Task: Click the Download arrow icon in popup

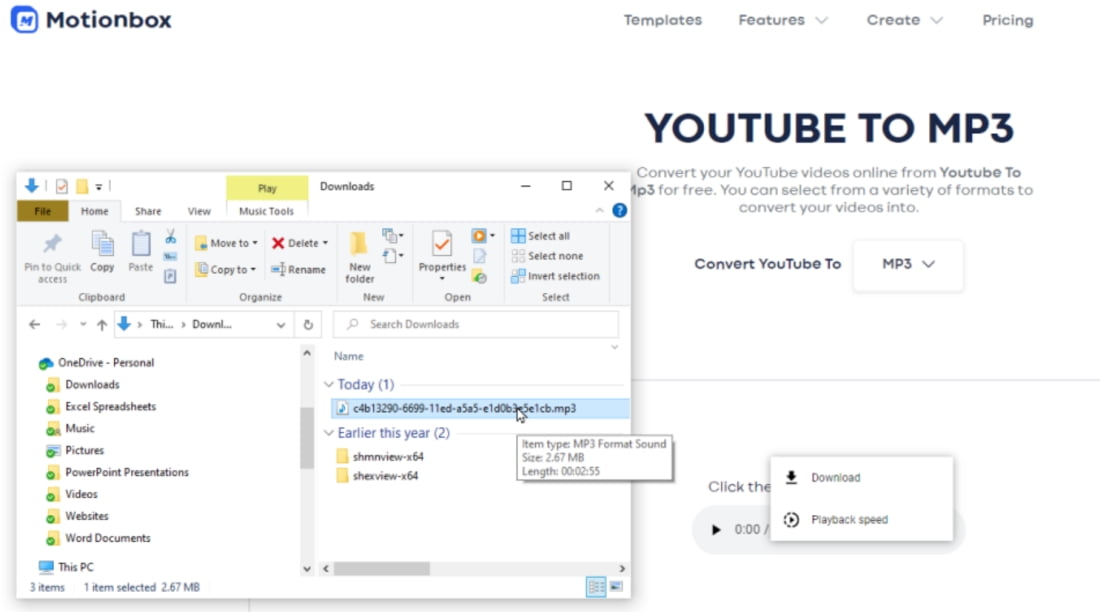Action: (x=791, y=477)
